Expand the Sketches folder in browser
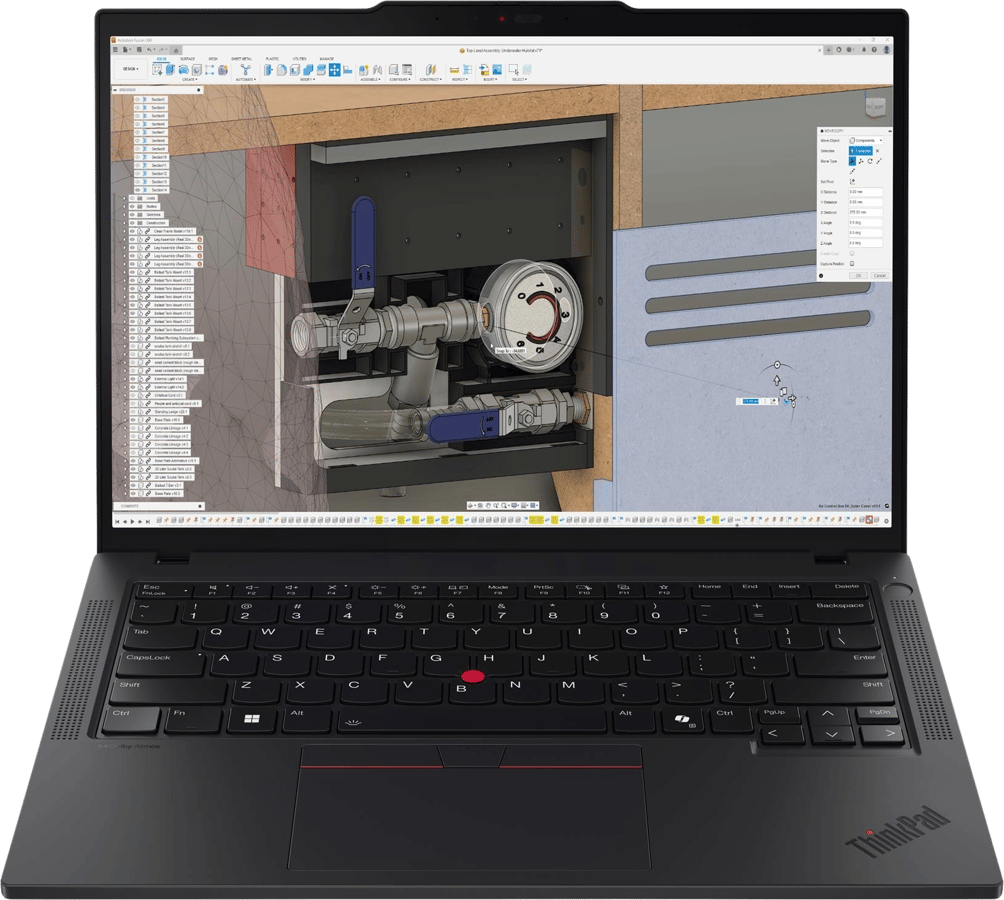1004x900 pixels. [x=124, y=214]
